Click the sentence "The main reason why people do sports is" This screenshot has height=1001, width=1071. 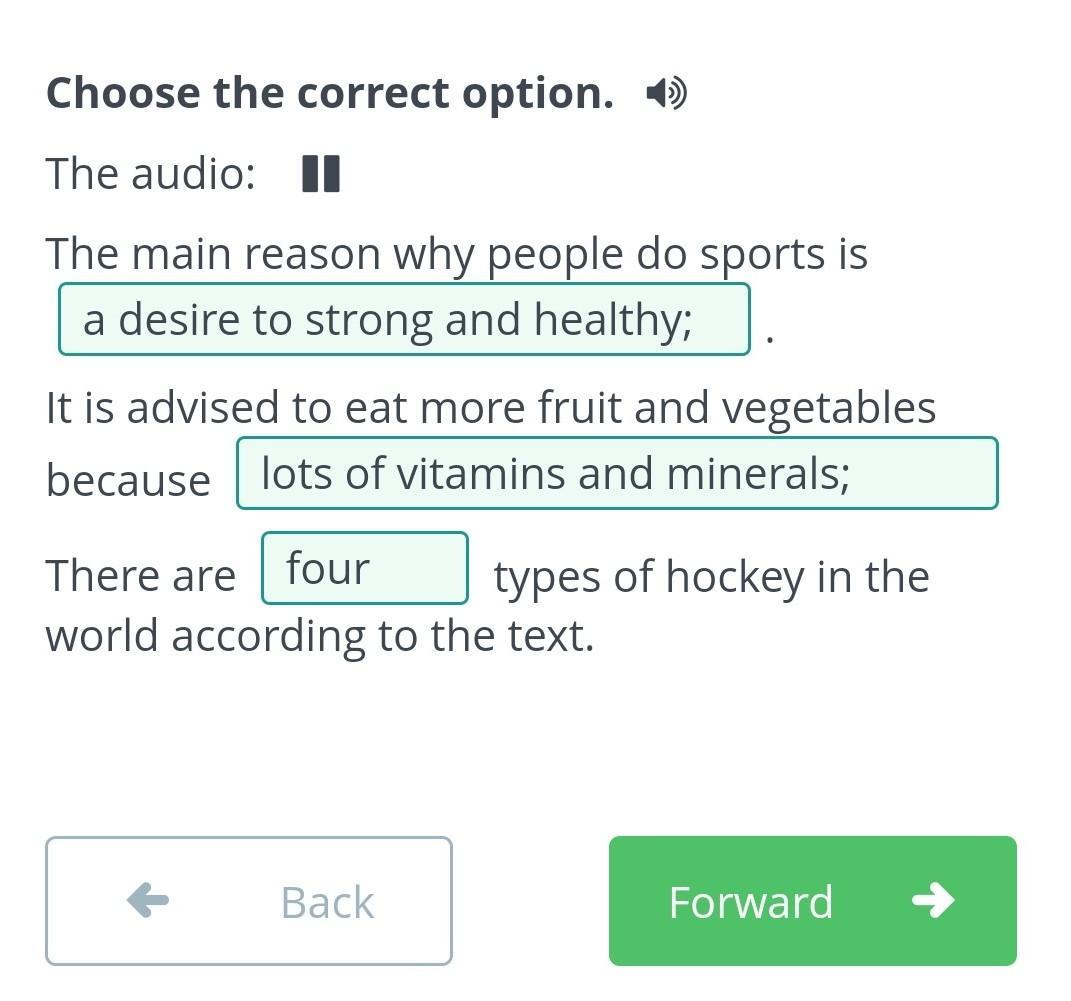pos(456,254)
